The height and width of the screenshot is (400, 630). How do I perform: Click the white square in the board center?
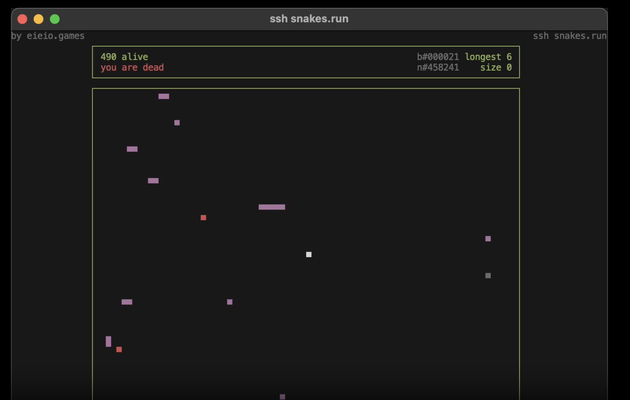point(309,255)
